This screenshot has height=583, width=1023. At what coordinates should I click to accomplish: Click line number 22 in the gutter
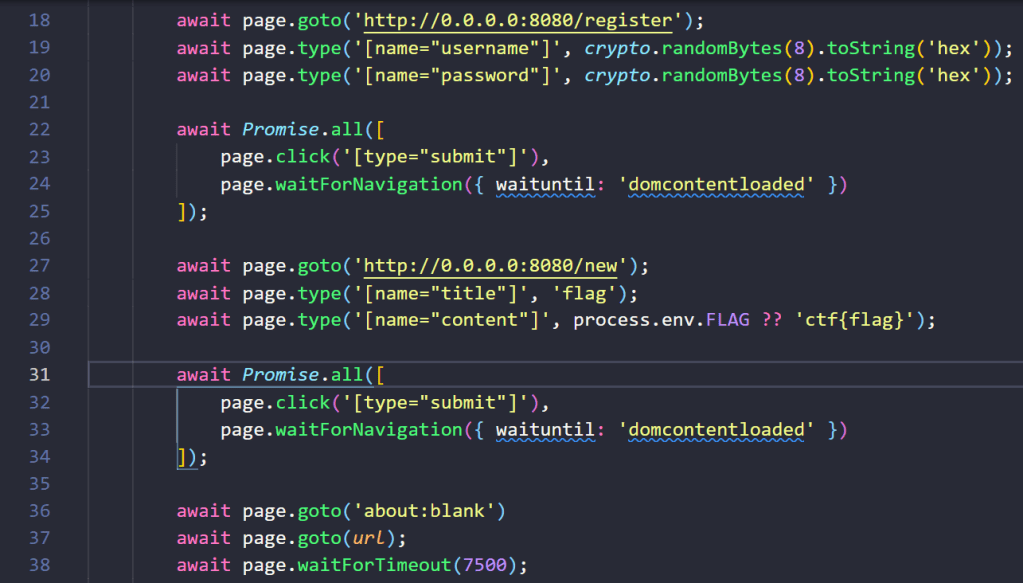click(39, 130)
